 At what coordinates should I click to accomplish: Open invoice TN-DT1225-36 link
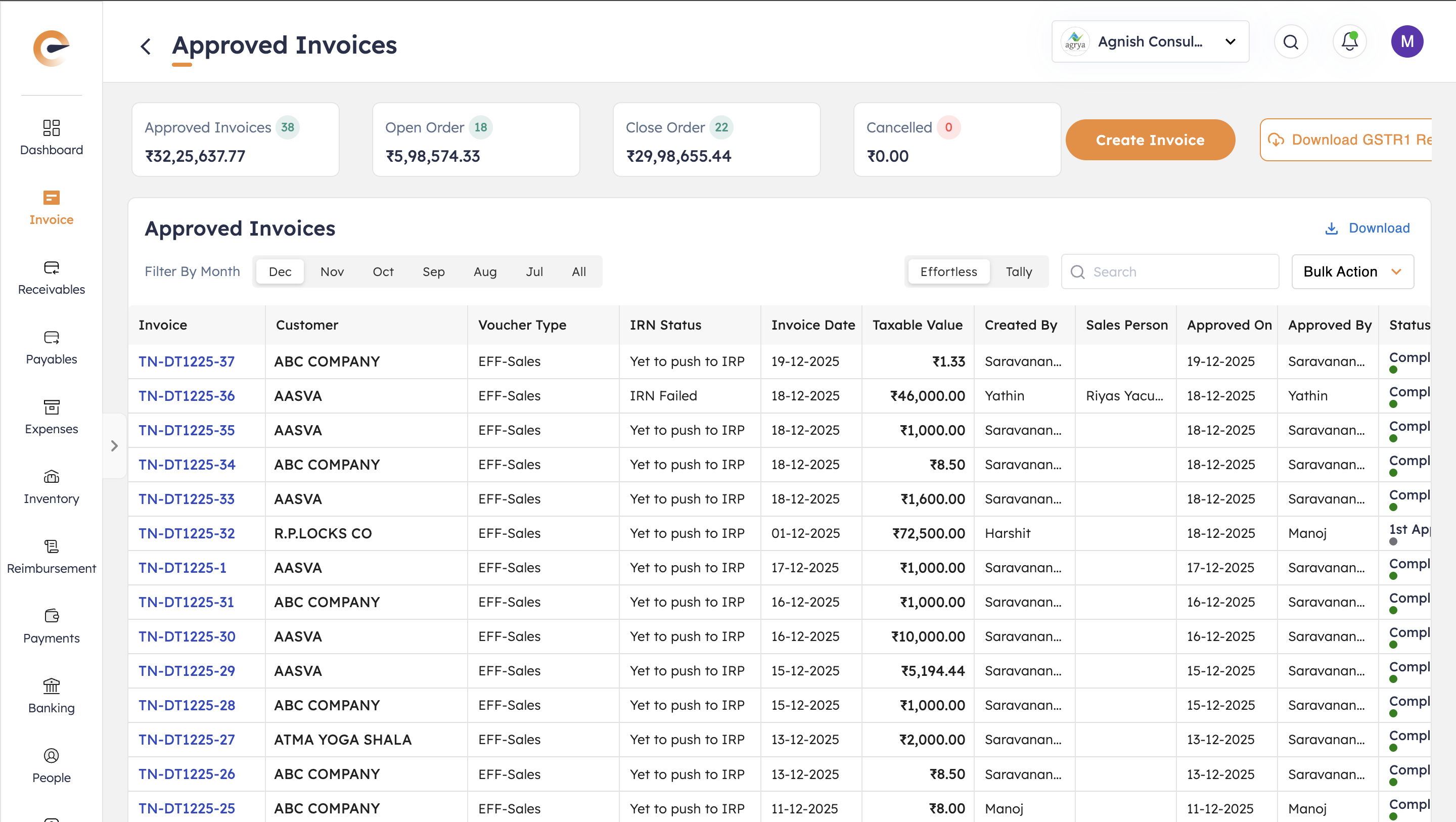coord(187,396)
